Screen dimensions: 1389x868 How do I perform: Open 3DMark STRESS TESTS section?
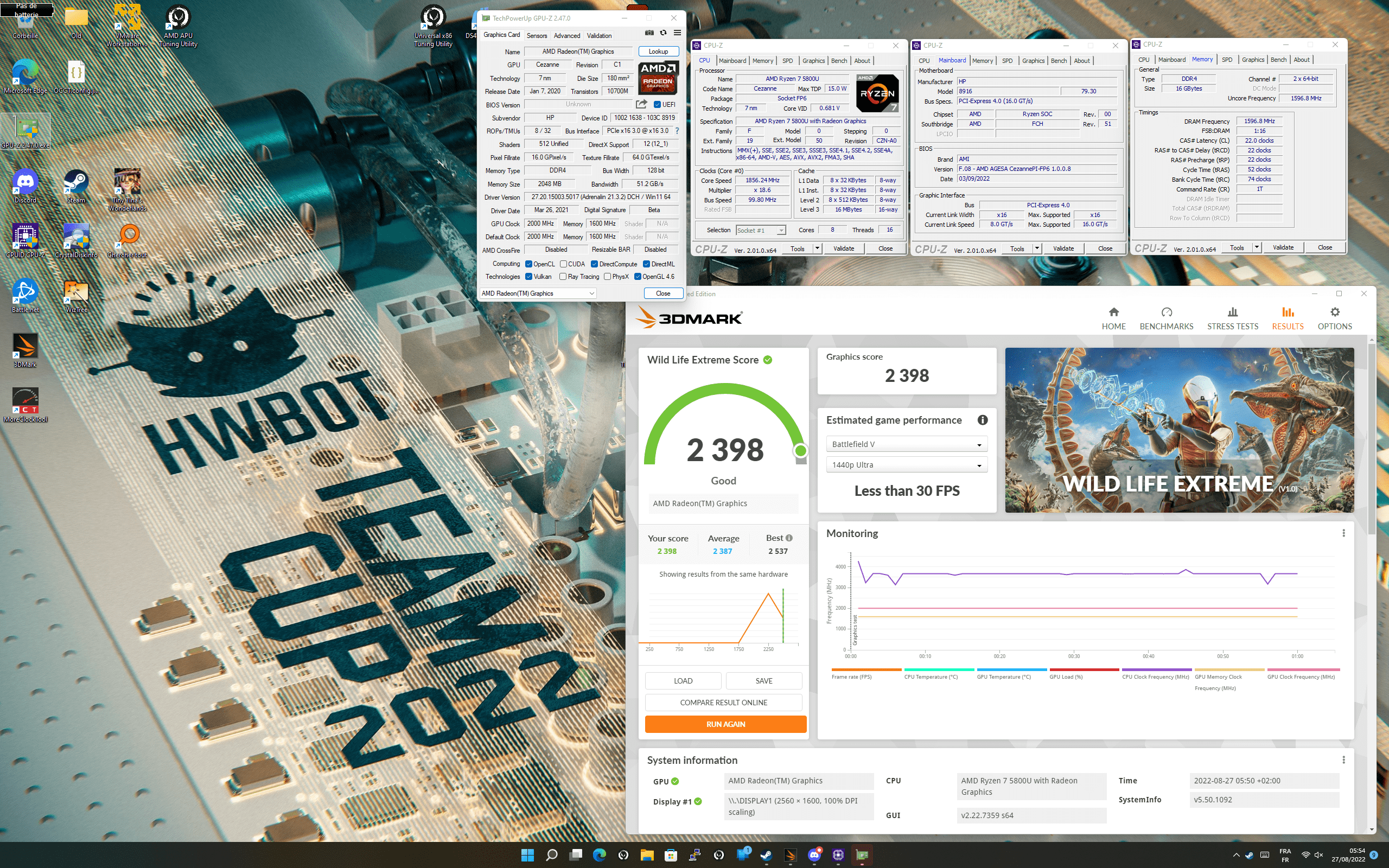click(x=1232, y=318)
